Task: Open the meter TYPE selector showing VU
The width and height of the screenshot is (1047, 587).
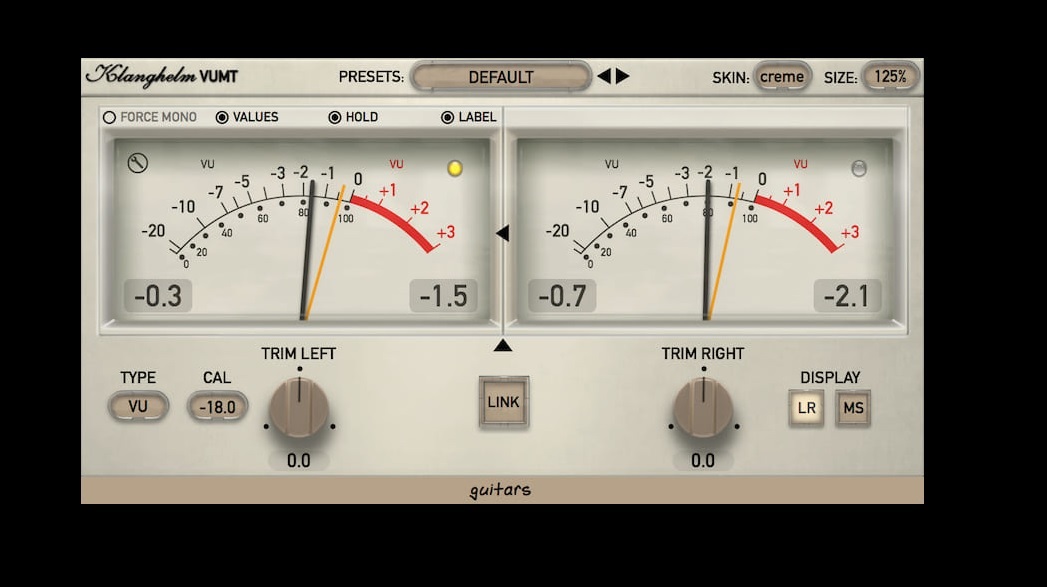Action: click(138, 407)
